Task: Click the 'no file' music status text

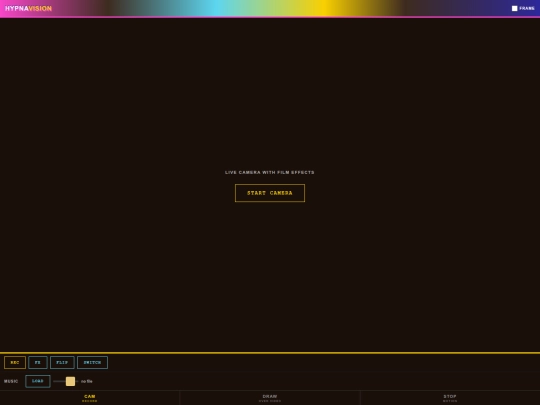Action: pyautogui.click(x=86, y=381)
